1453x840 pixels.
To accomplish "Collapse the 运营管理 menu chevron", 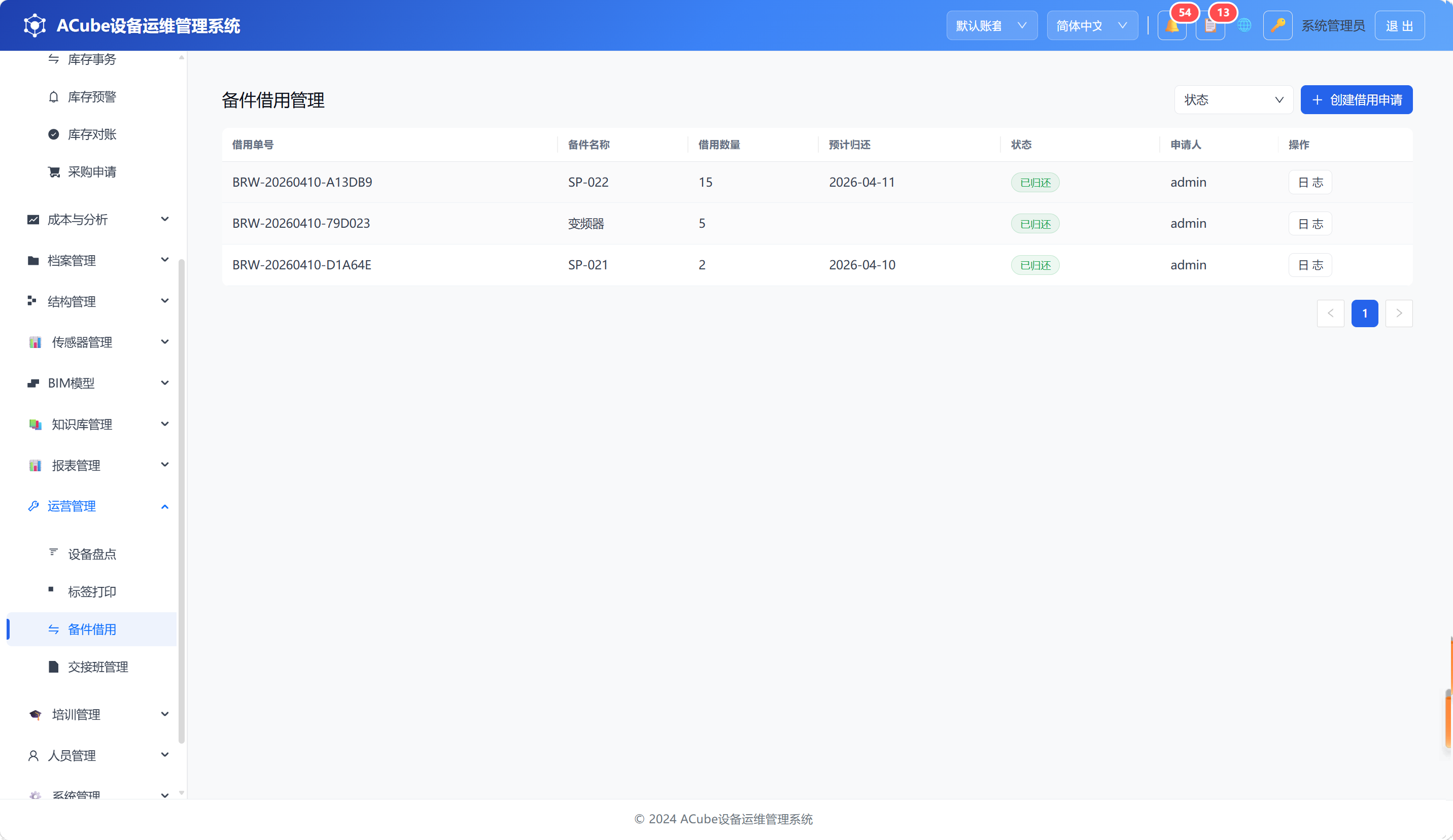I will point(165,507).
